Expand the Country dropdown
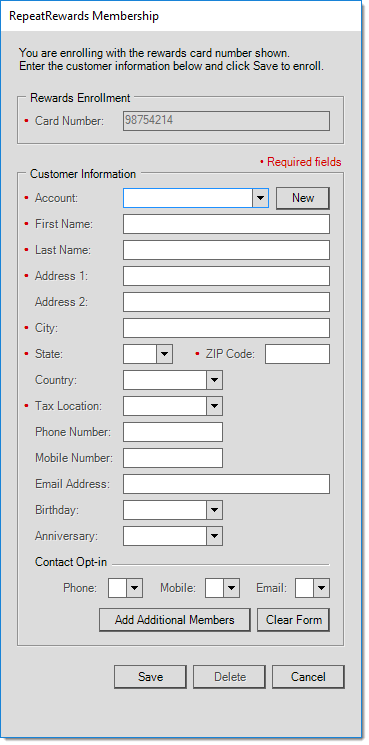The image size is (369, 745). [214, 380]
